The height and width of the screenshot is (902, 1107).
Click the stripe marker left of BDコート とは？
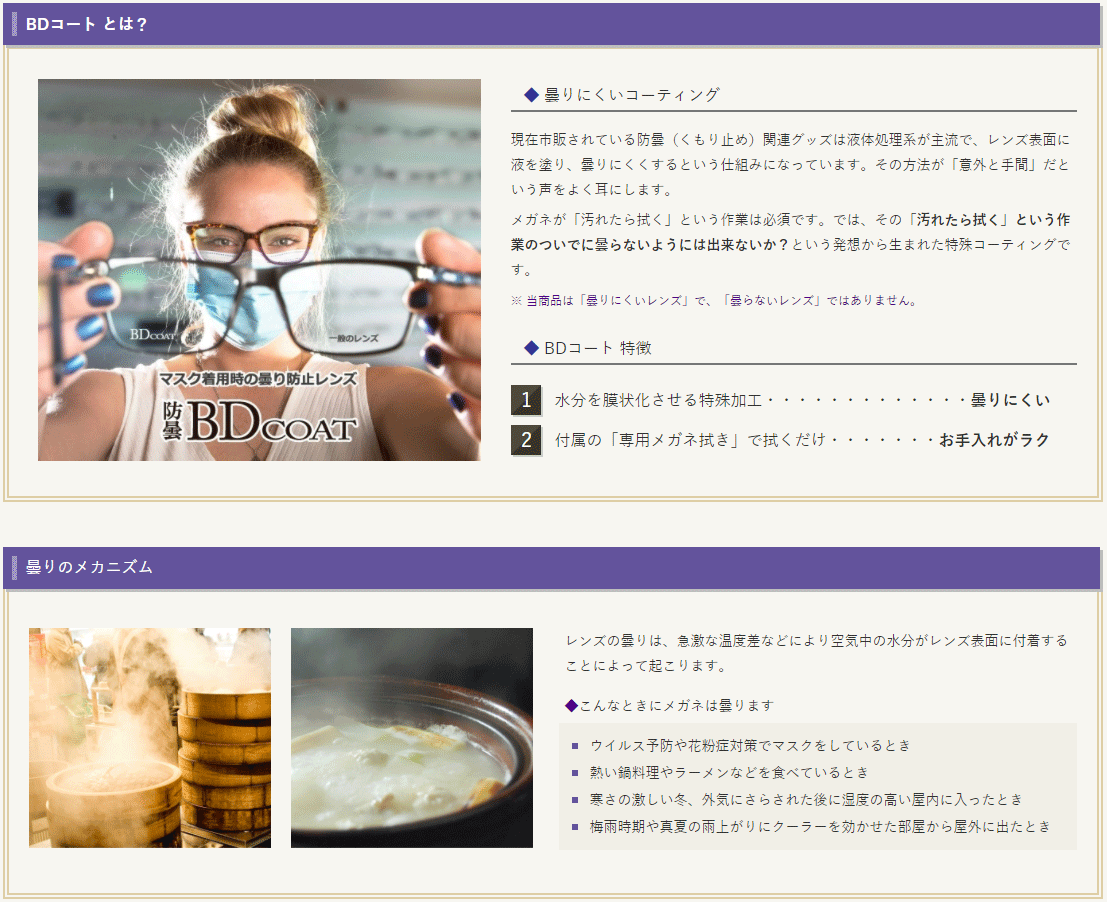coord(15,24)
